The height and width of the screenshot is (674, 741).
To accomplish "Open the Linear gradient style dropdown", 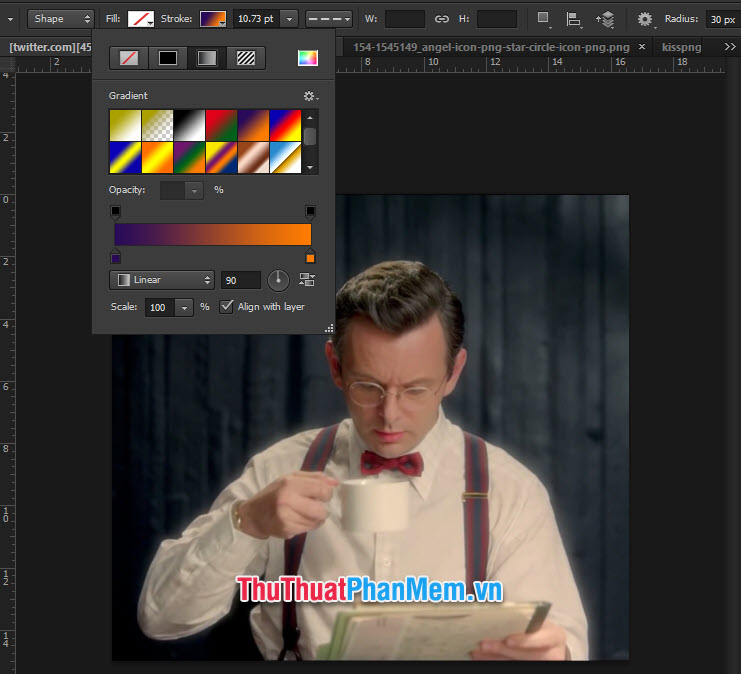I will 162,280.
